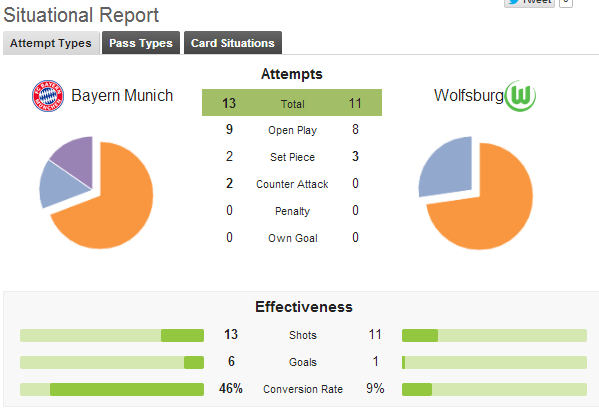Select the blue slice of Wolfsburg's pie chart
The image size is (599, 420).
449,168
